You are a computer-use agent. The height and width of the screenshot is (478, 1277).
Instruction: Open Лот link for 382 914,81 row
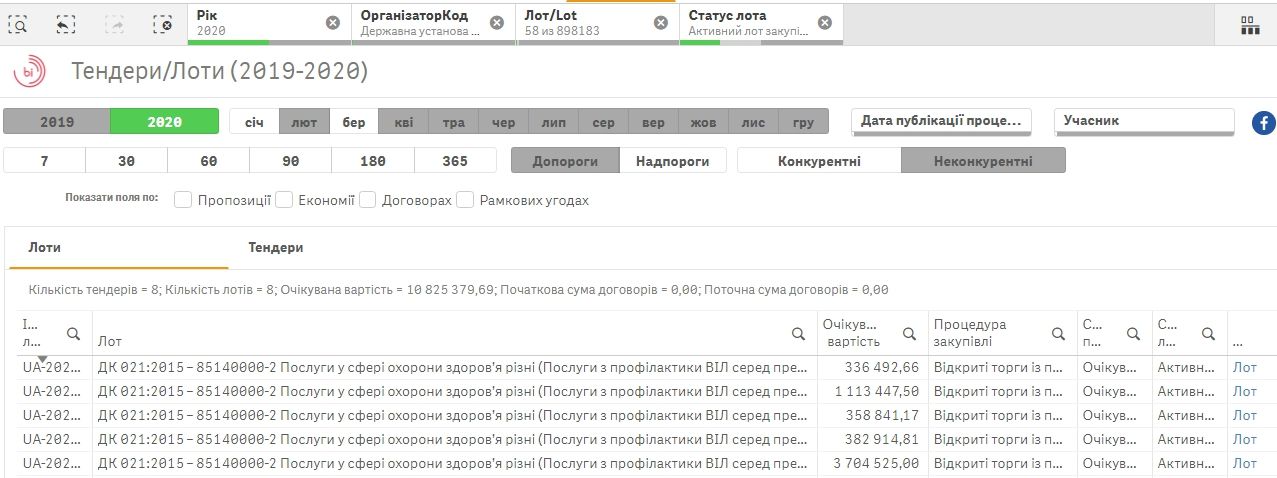tap(1244, 439)
